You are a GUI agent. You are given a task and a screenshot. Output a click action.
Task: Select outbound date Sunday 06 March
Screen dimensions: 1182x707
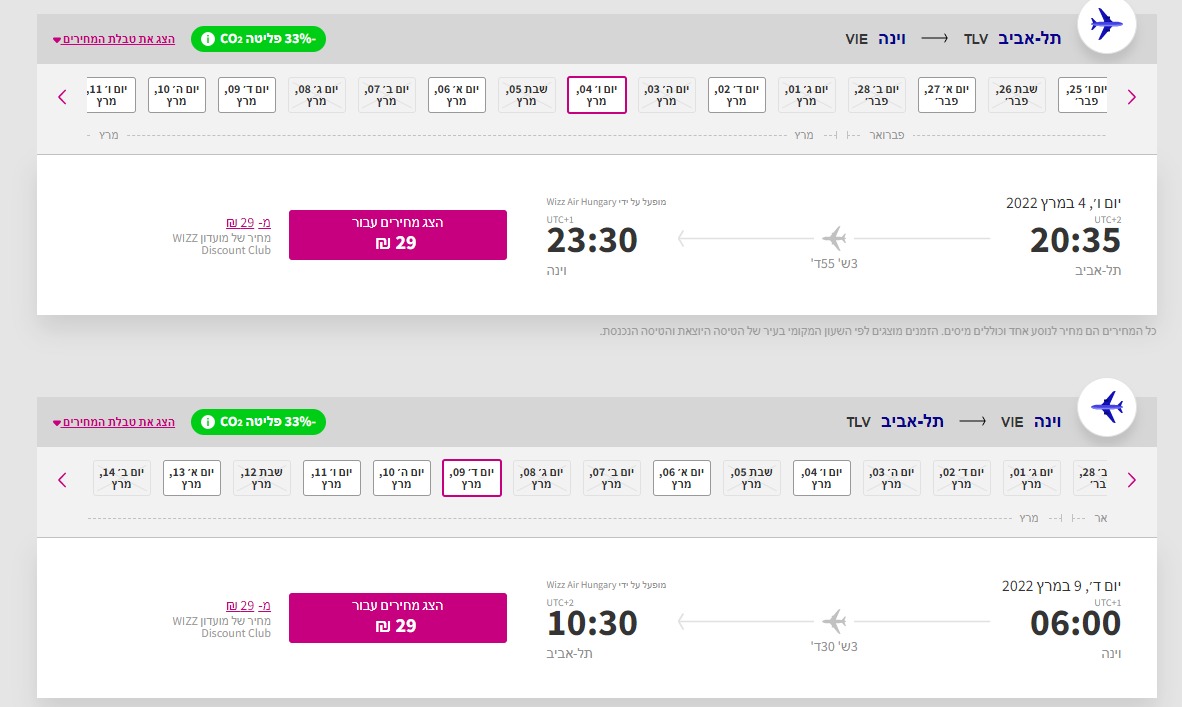pos(457,95)
